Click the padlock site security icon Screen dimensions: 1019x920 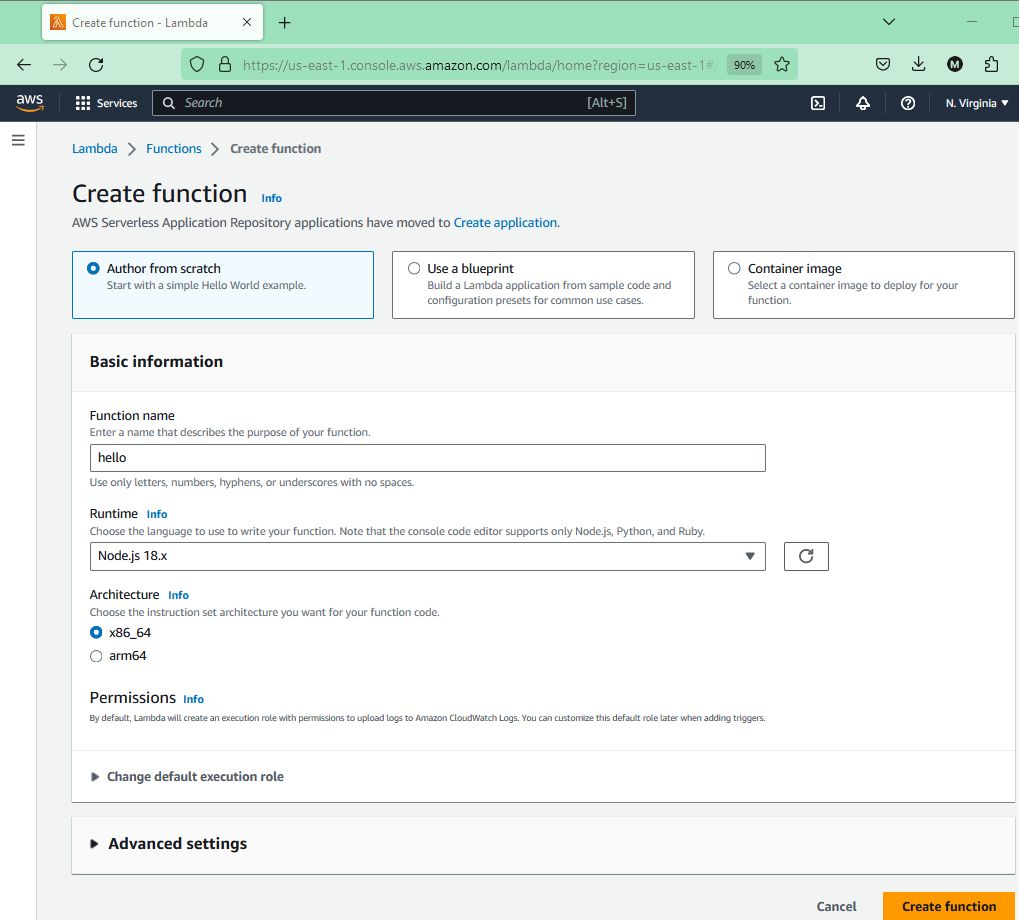point(225,64)
